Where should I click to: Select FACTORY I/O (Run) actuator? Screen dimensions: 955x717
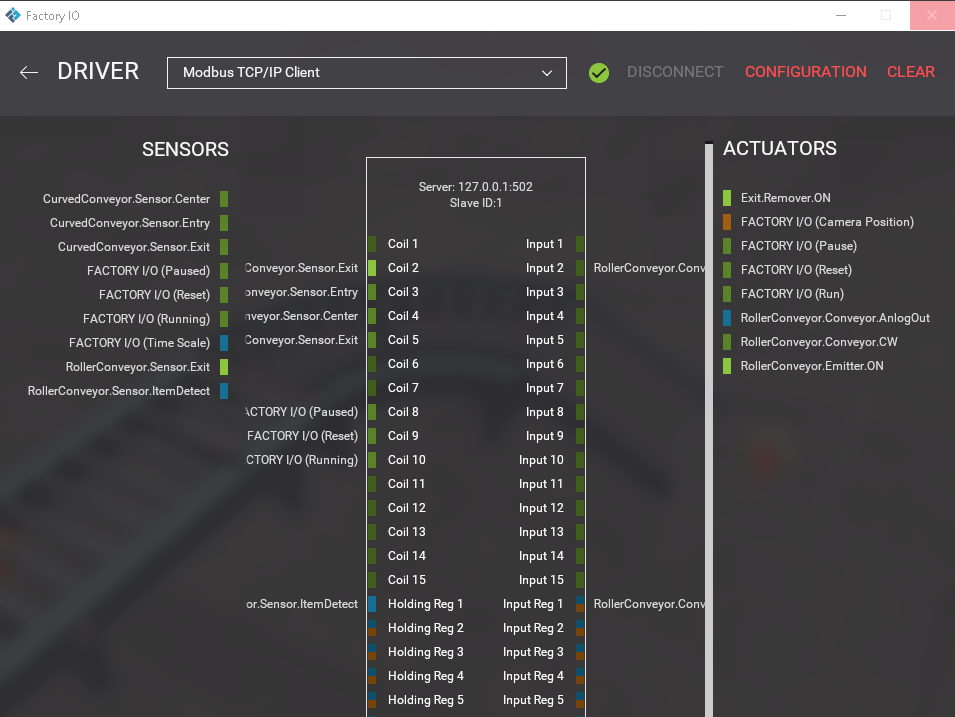(x=792, y=294)
